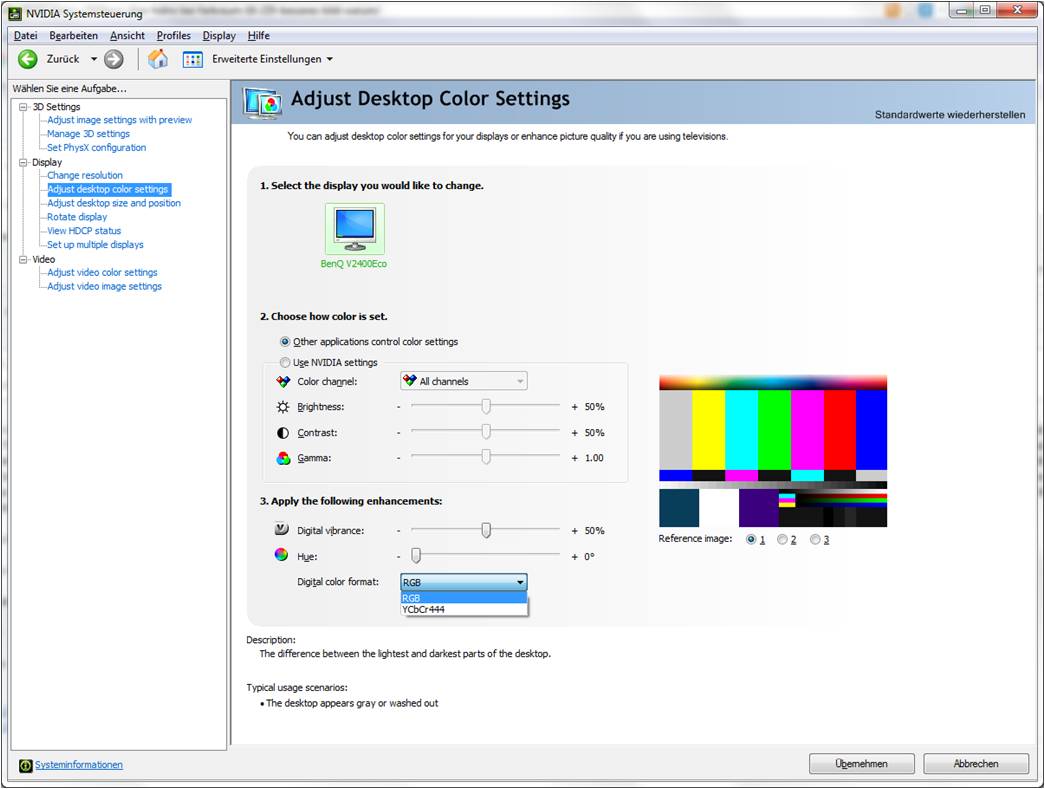Click the green Zurück back arrow icon
Image resolution: width=1045 pixels, height=789 pixels.
click(x=28, y=59)
